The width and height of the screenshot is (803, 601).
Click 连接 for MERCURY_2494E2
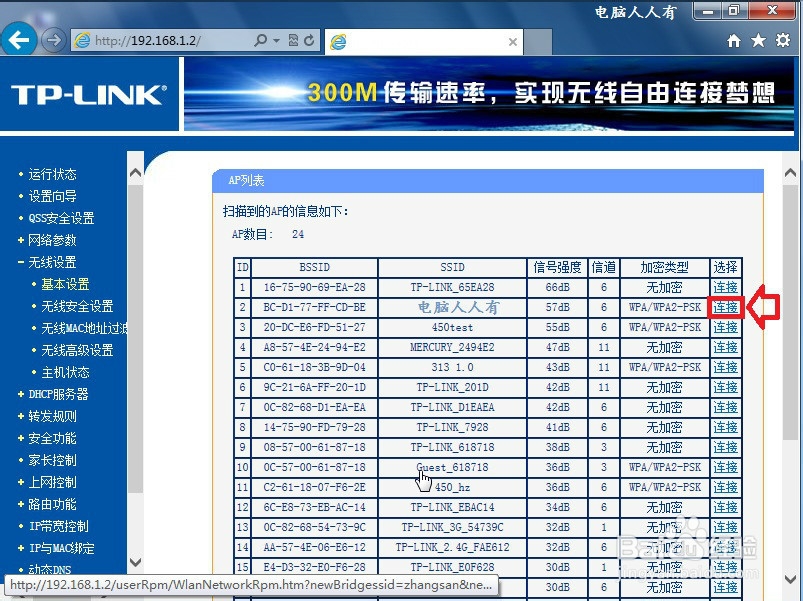coord(725,347)
